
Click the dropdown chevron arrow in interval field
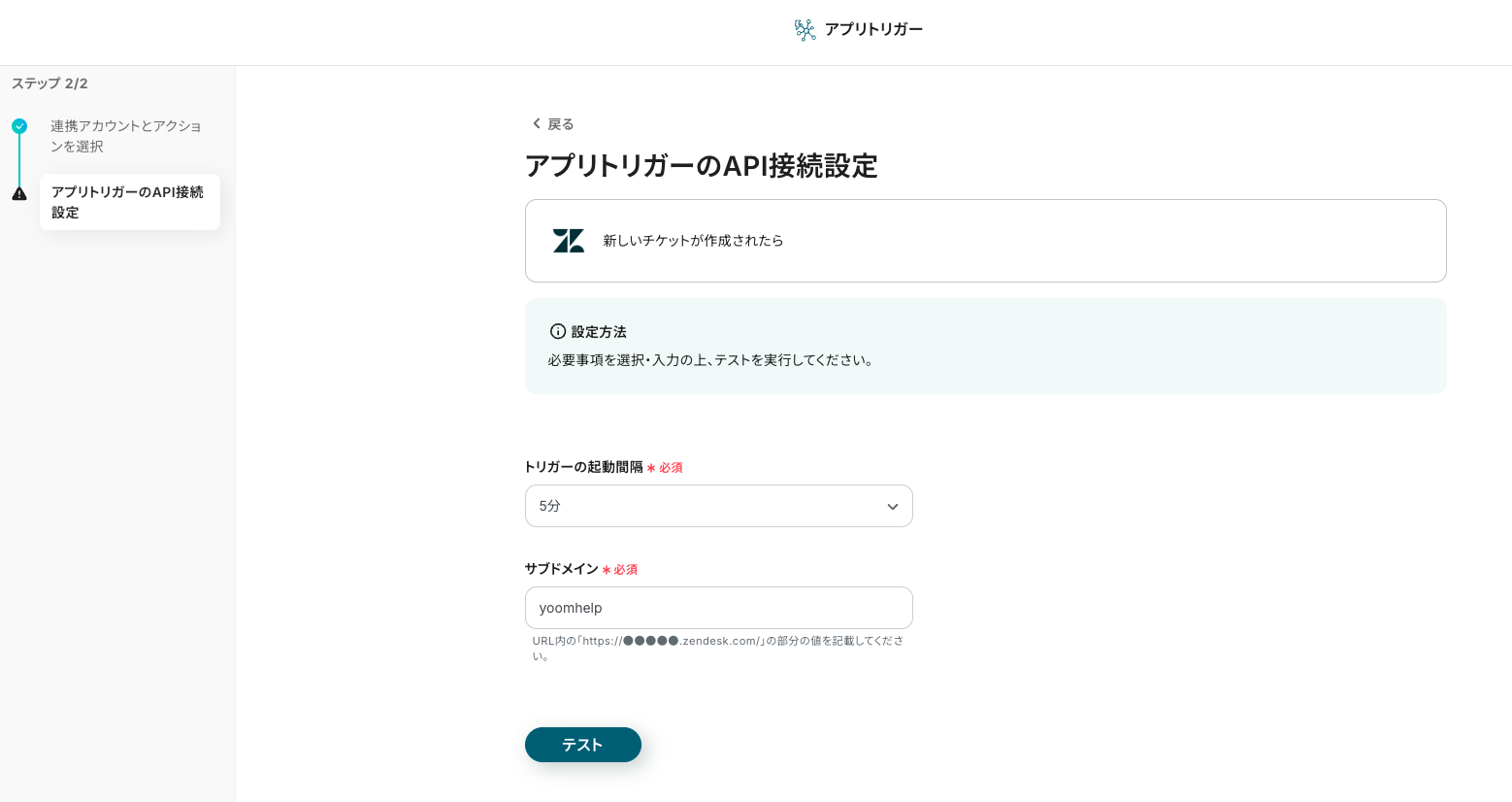tap(893, 507)
